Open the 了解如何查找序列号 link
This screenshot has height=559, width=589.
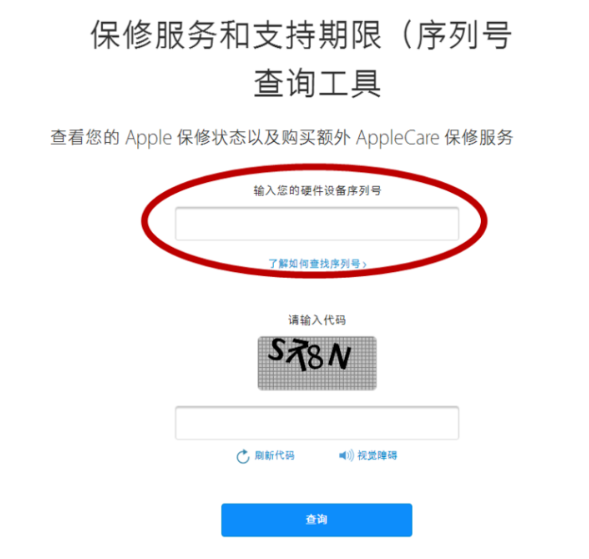tap(314, 264)
